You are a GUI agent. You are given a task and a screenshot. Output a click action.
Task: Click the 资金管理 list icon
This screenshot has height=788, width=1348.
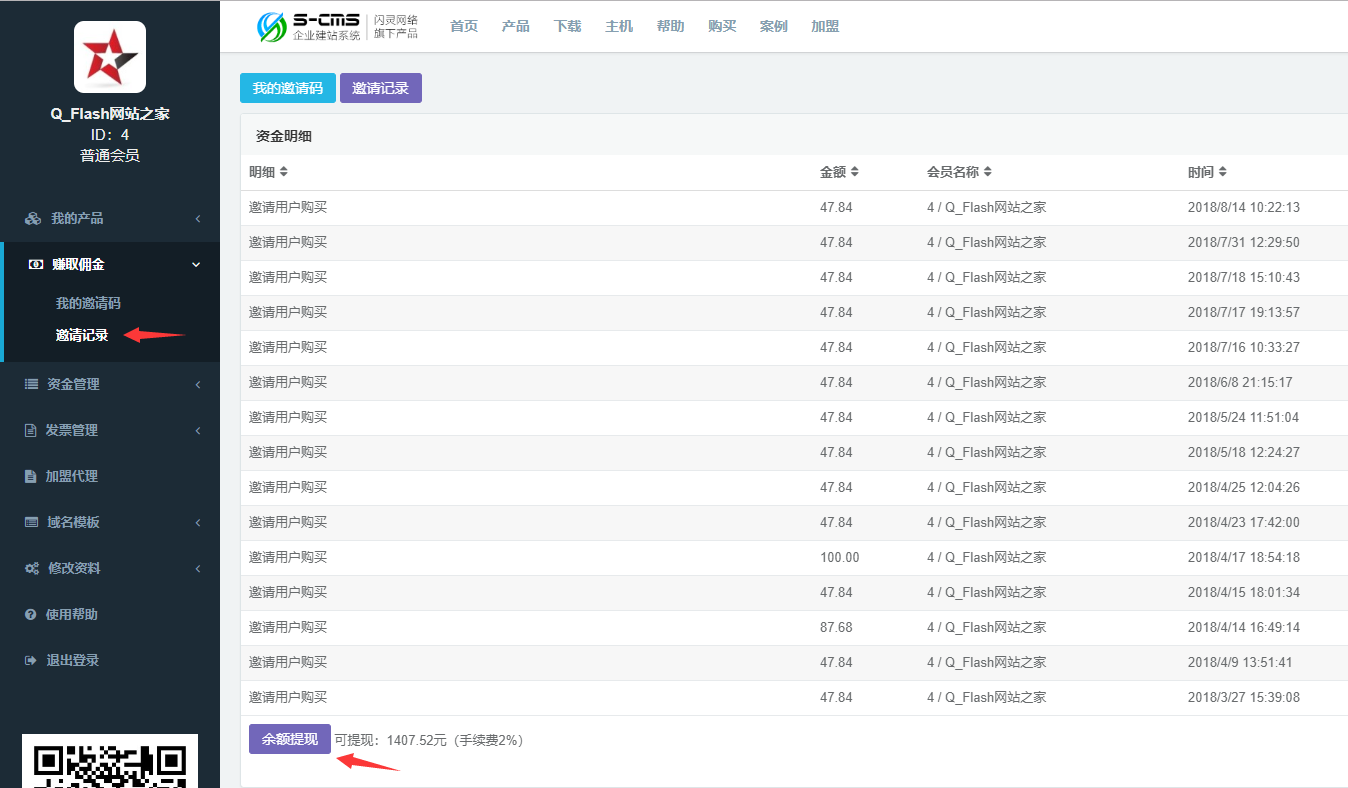tap(31, 384)
